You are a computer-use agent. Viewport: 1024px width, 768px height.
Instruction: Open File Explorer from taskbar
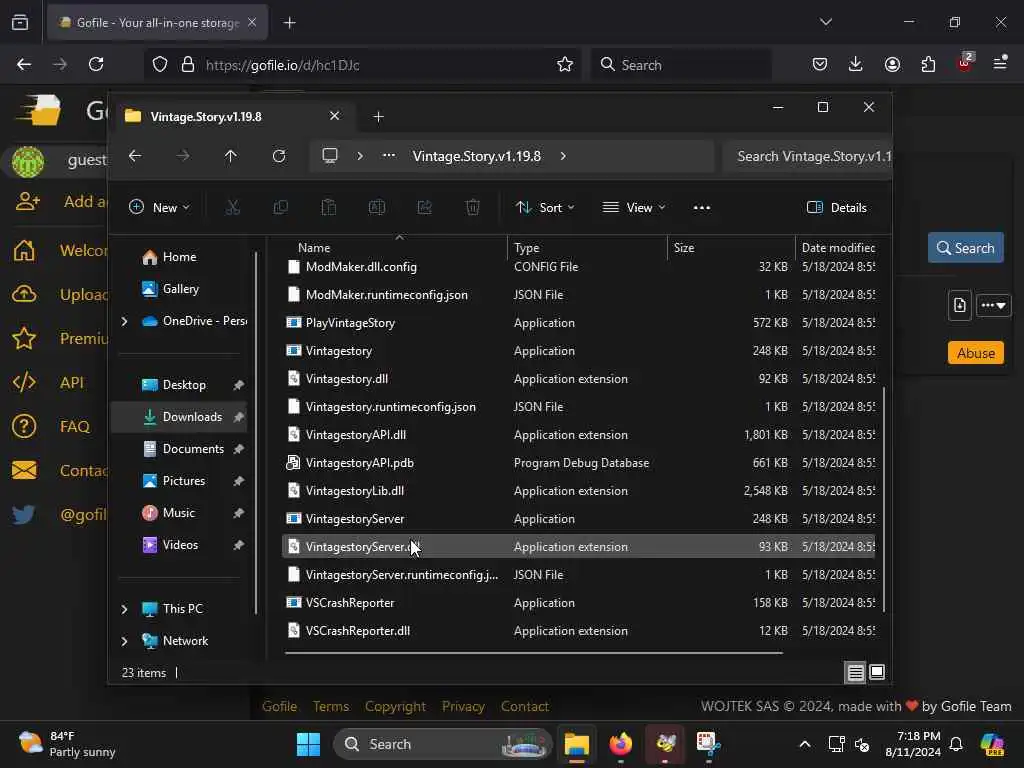577,744
